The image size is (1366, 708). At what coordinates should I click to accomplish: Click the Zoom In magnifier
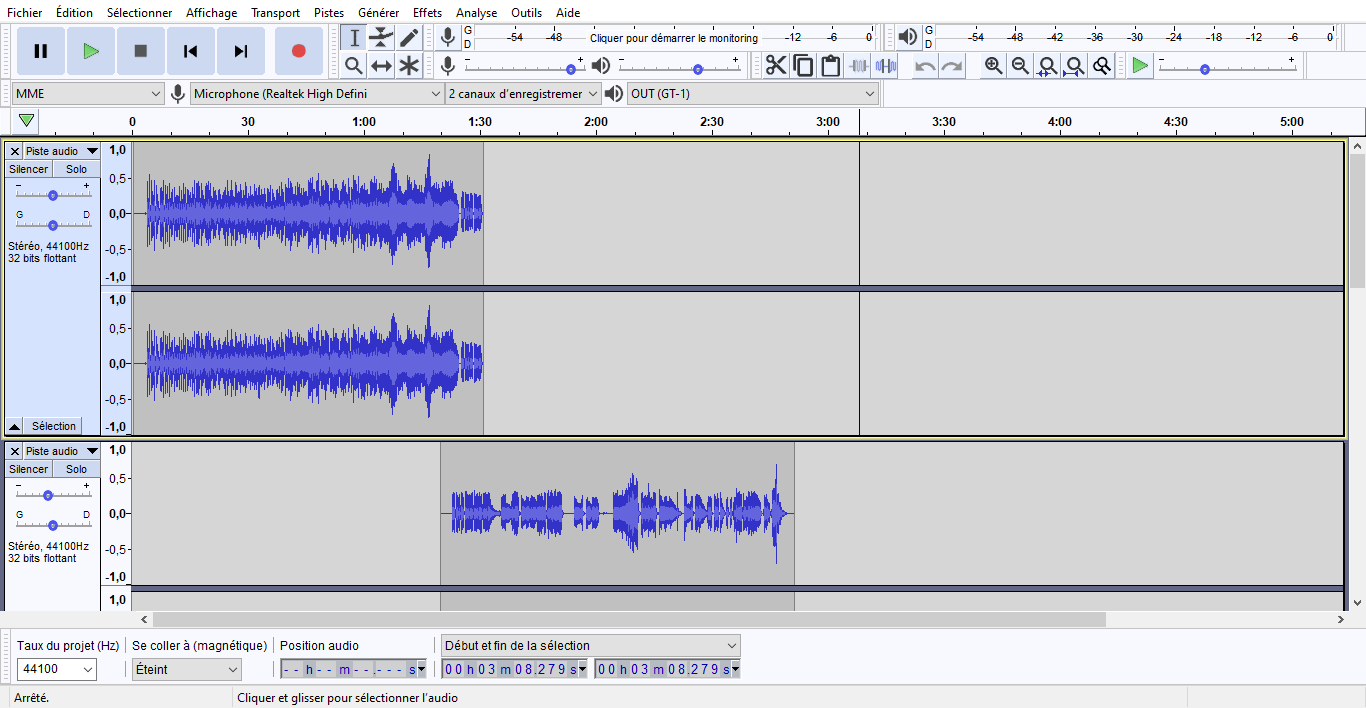993,66
